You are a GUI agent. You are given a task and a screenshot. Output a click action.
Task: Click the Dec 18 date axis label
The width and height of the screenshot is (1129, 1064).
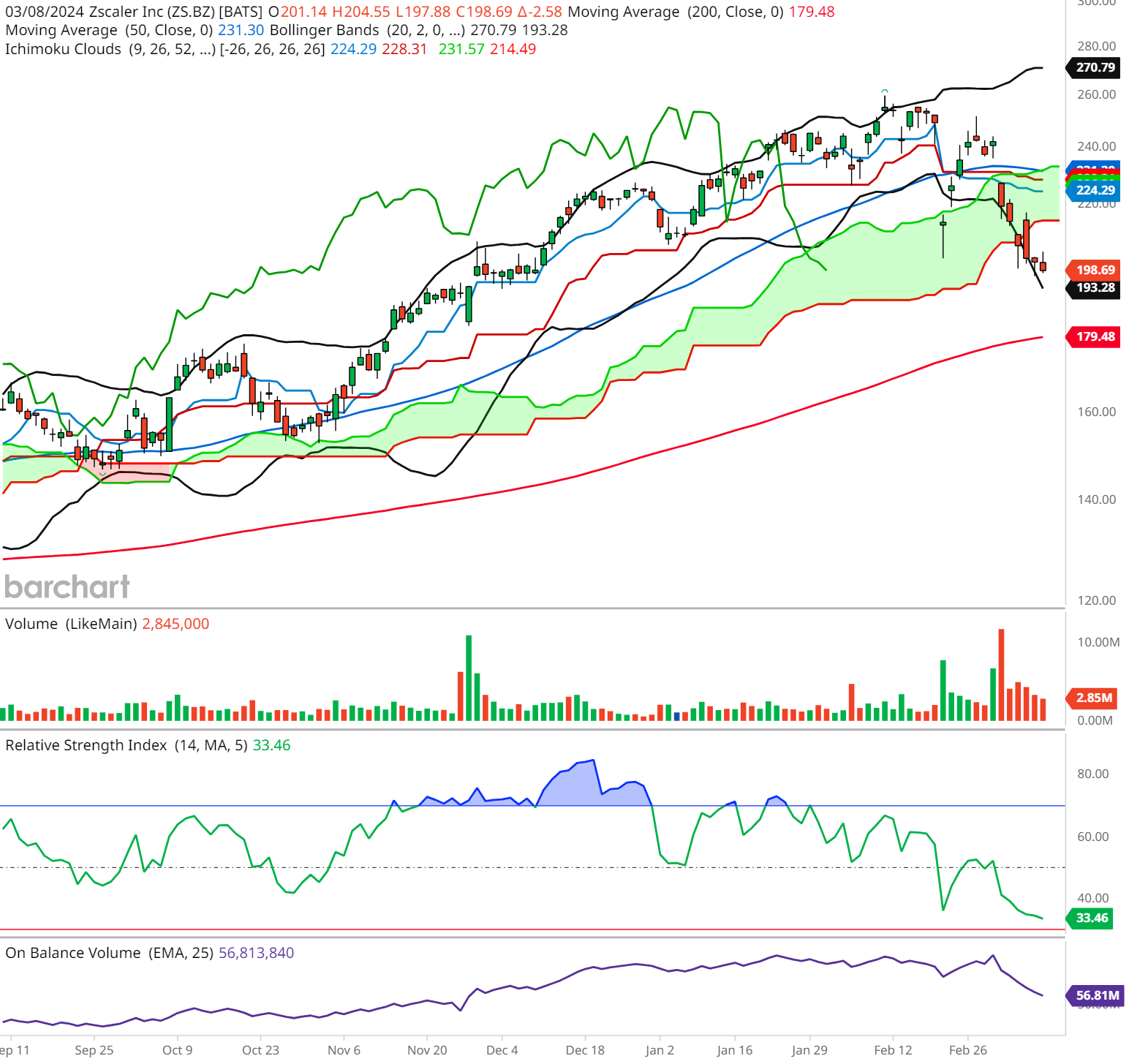pos(586,1051)
